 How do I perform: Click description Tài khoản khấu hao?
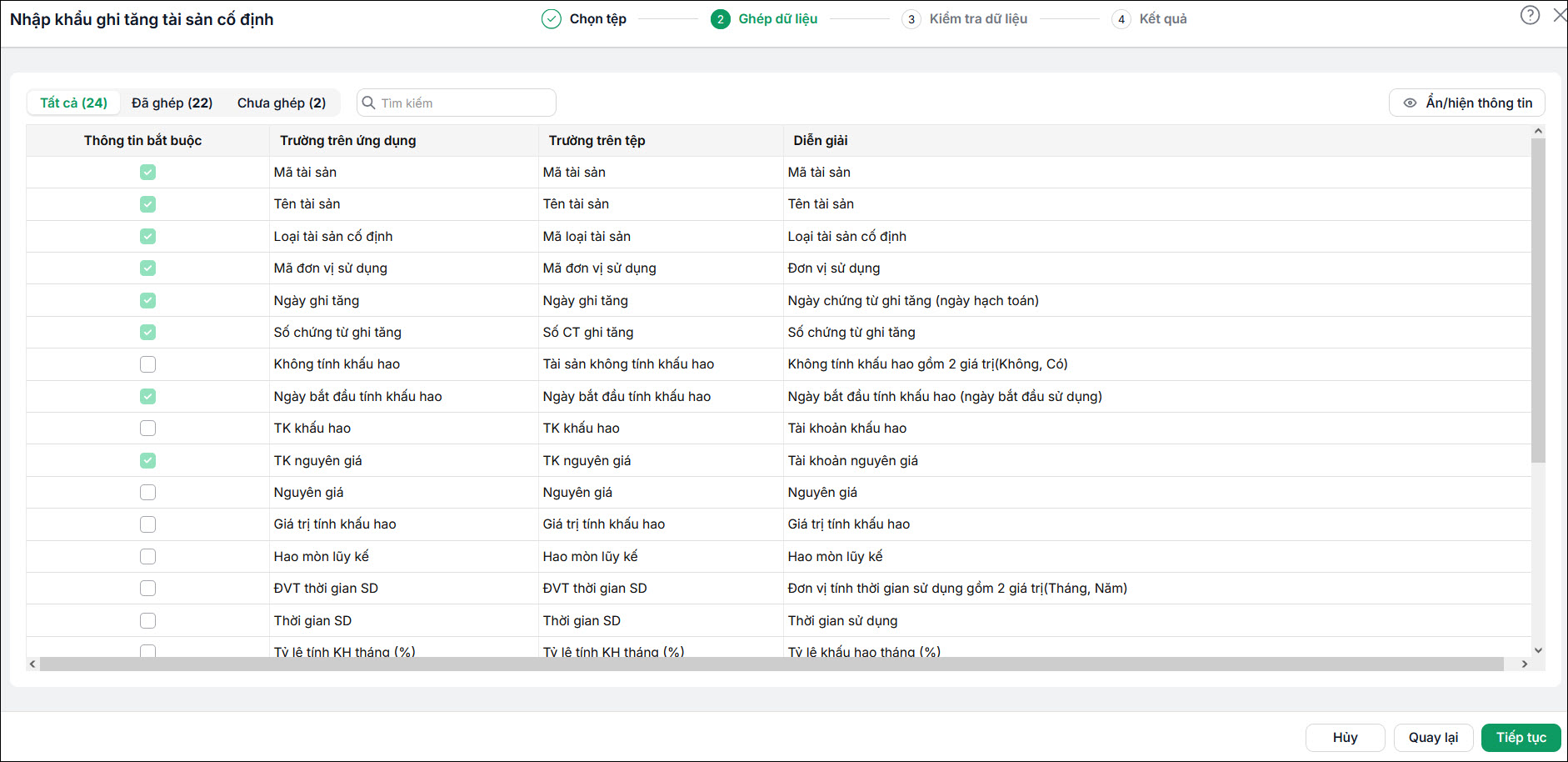click(847, 429)
